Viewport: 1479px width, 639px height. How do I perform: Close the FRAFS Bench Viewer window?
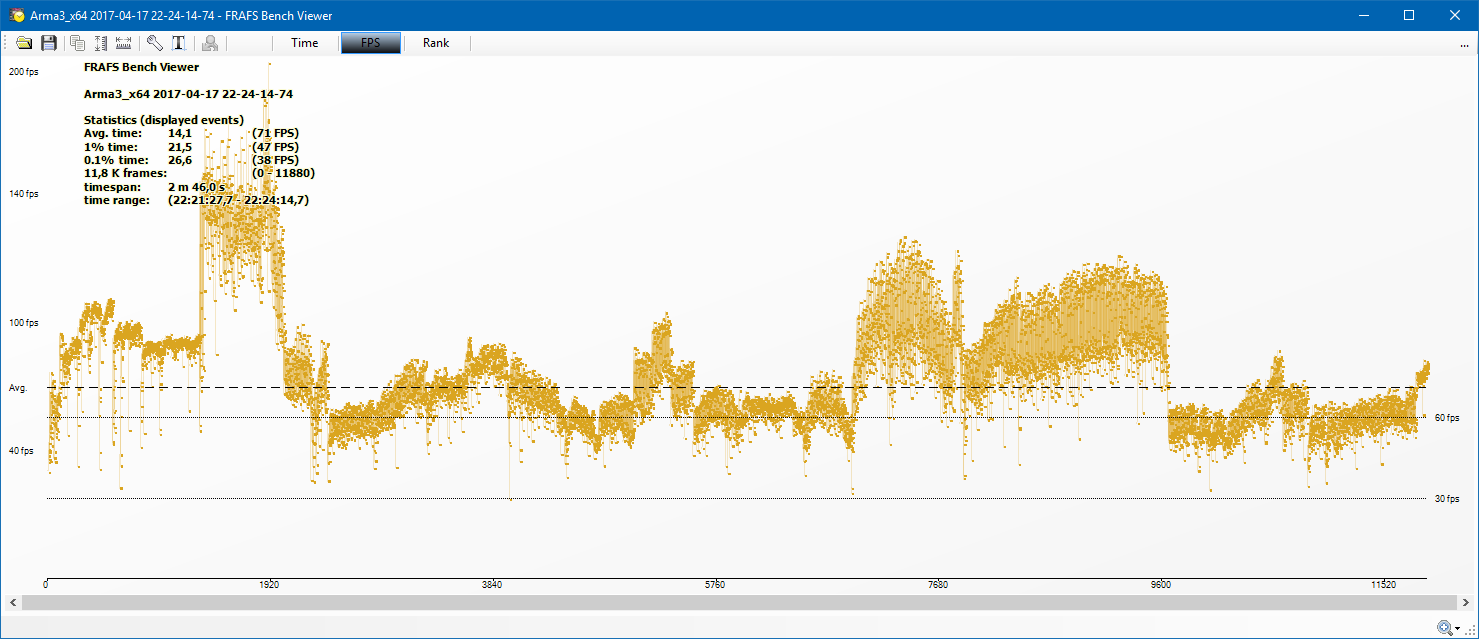[x=1455, y=15]
